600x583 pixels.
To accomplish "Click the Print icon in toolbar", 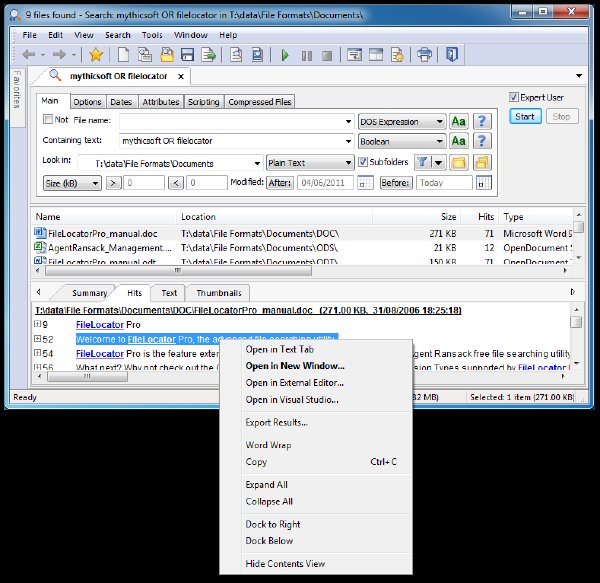I will click(x=424, y=55).
